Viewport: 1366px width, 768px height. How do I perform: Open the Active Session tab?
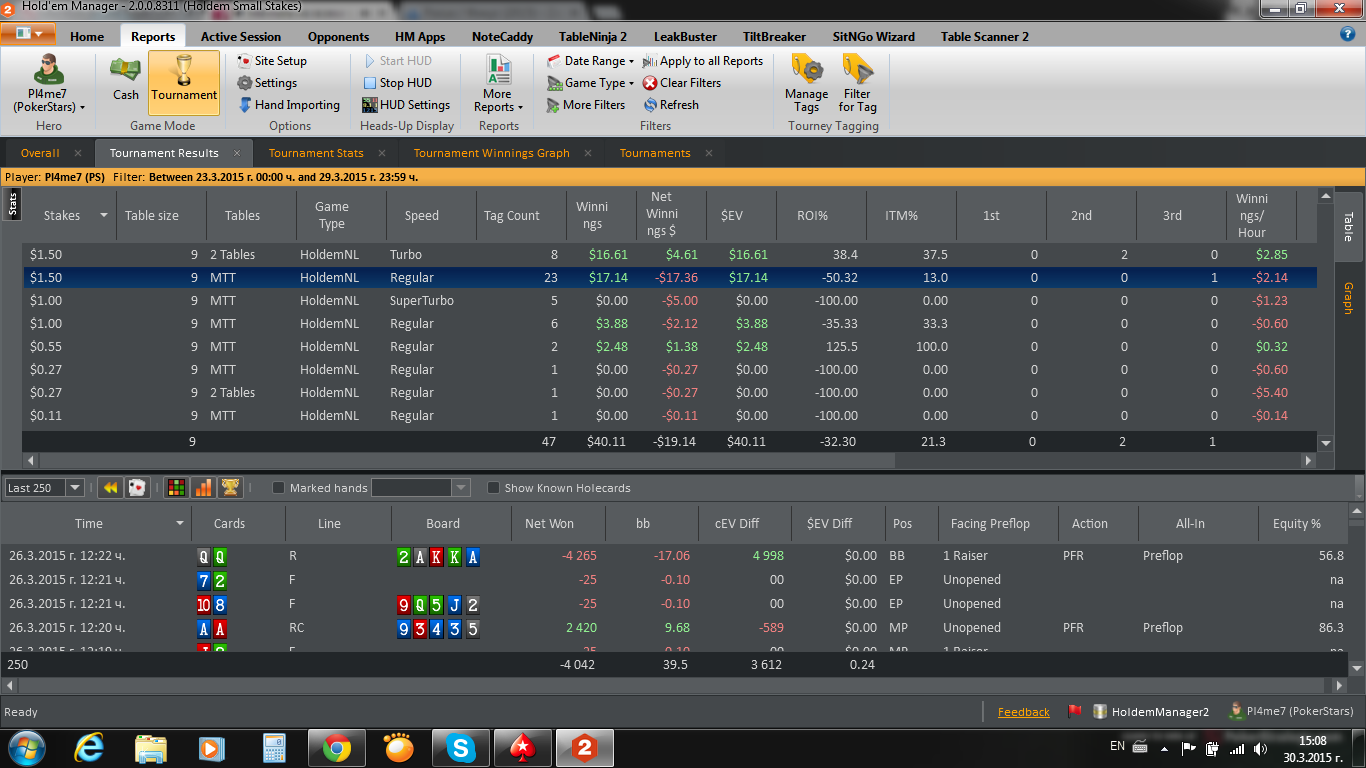[241, 37]
